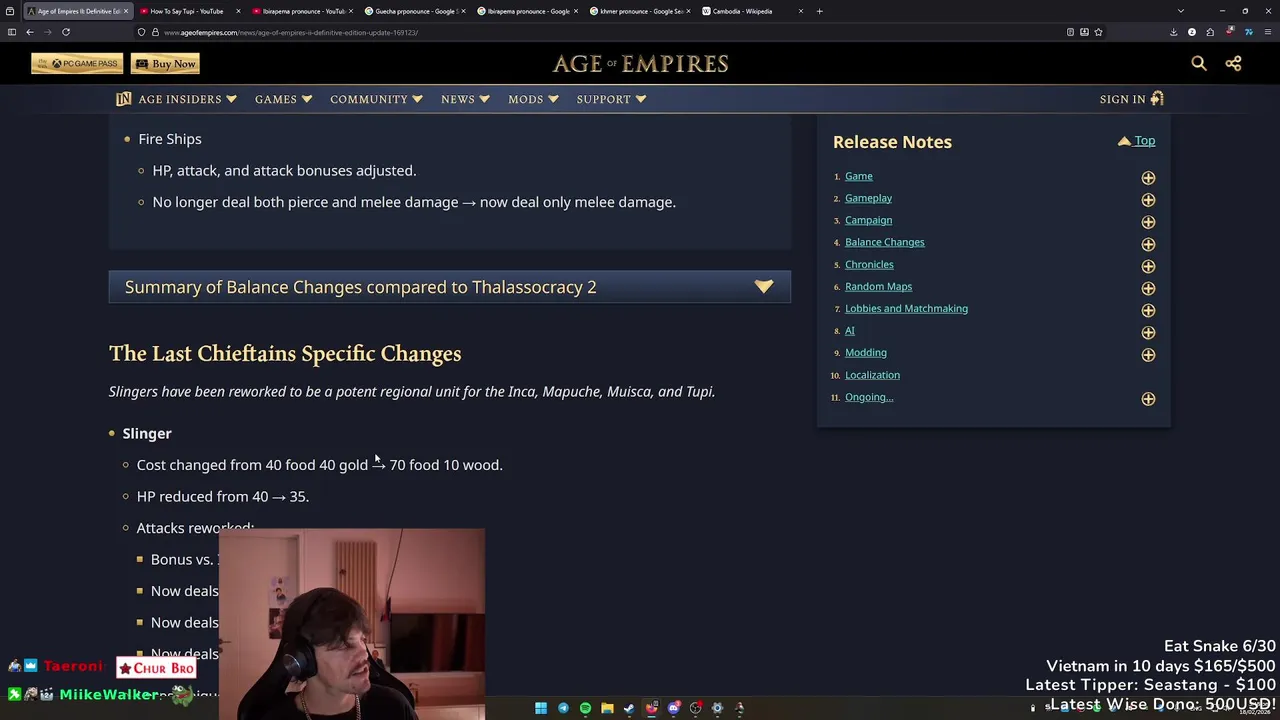This screenshot has height=720, width=1280.
Task: Open the Modding link
Action: [865, 352]
